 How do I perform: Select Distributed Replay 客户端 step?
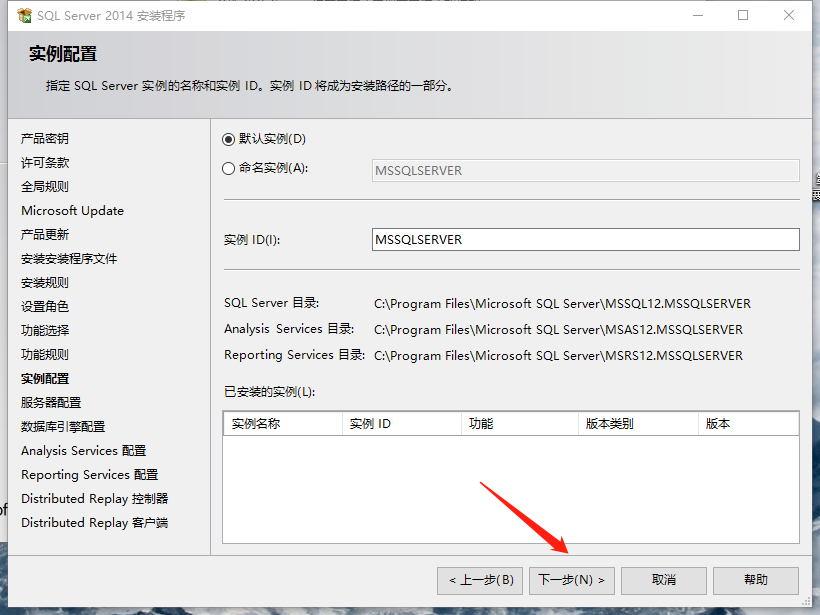click(95, 523)
